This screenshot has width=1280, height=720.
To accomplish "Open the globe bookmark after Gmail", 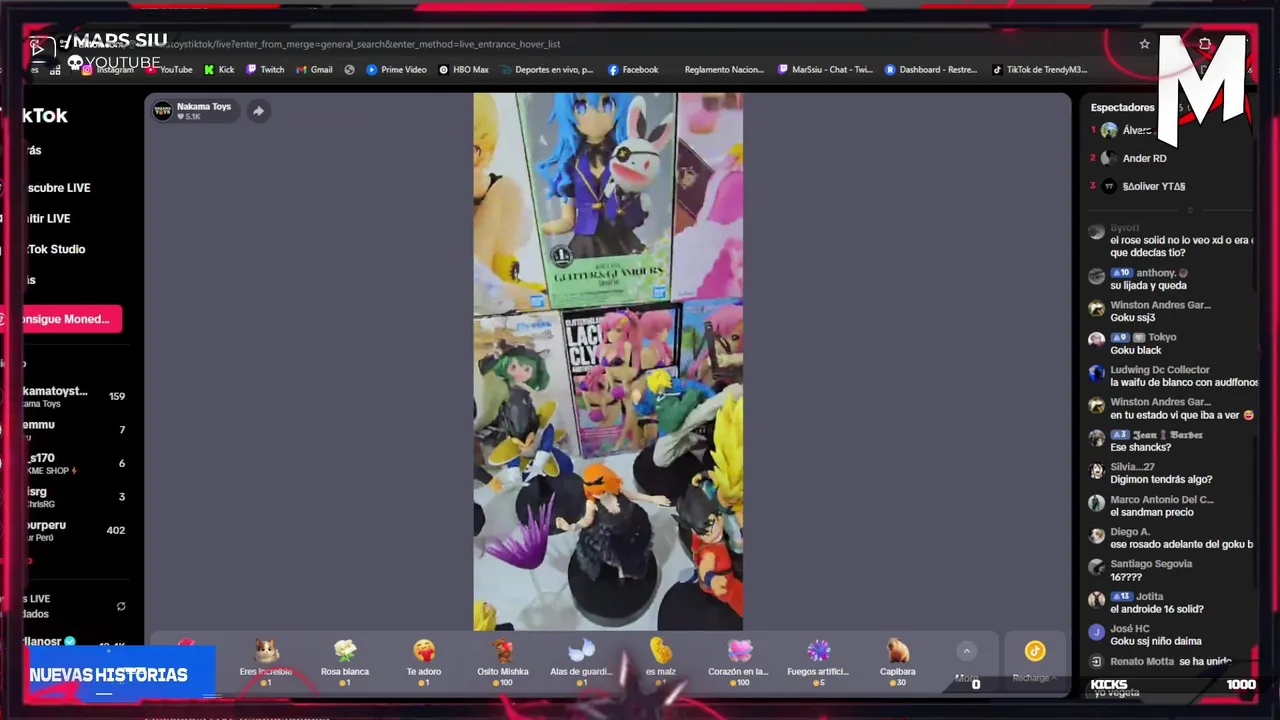I will 349,70.
